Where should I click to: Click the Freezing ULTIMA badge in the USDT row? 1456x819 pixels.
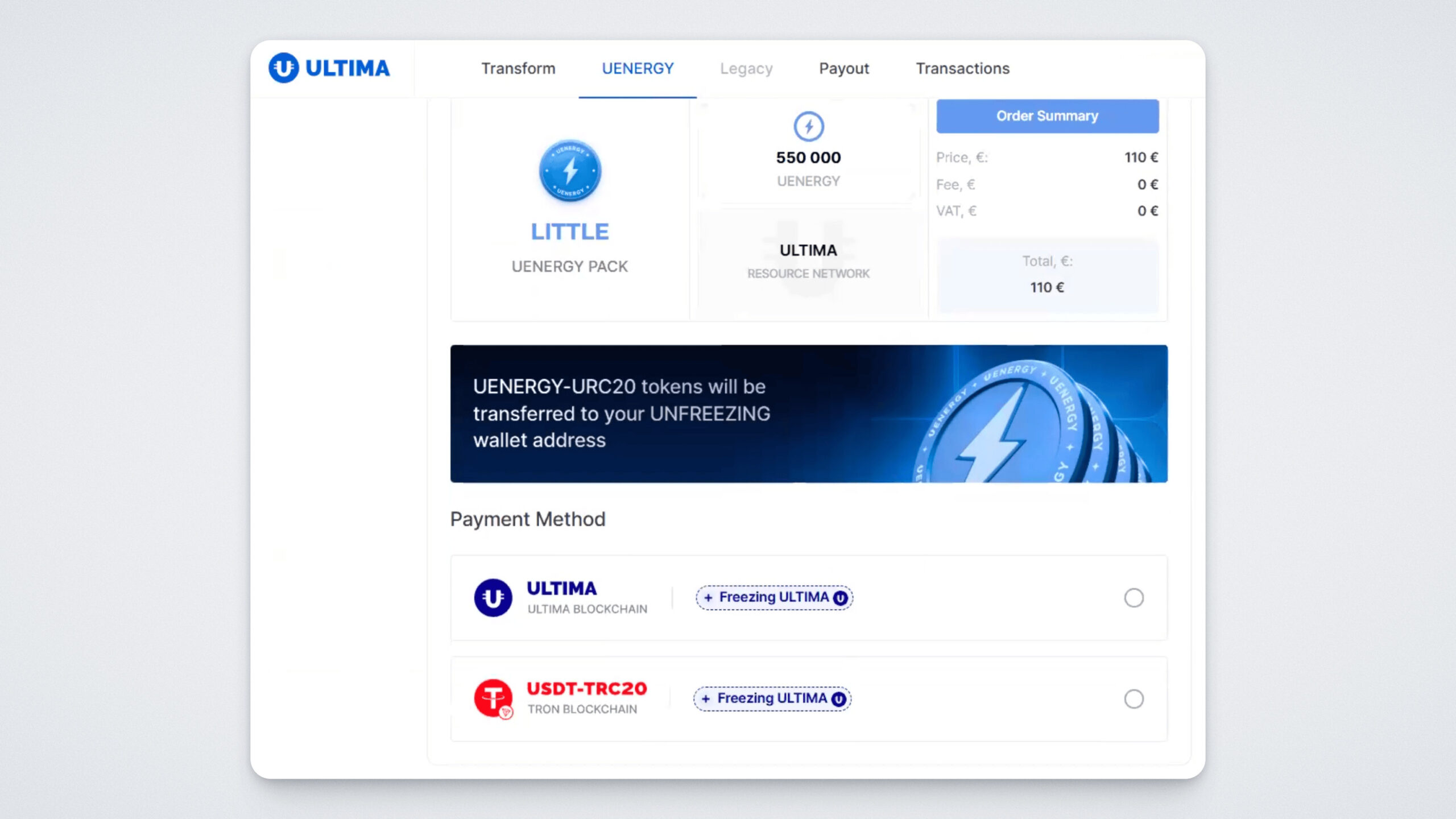click(772, 698)
